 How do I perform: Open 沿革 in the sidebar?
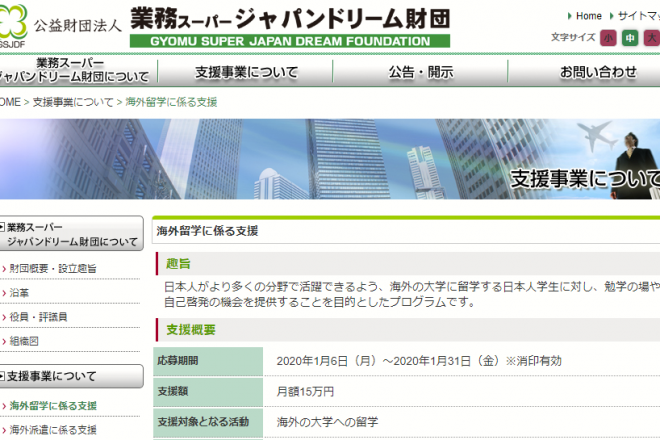(20, 292)
